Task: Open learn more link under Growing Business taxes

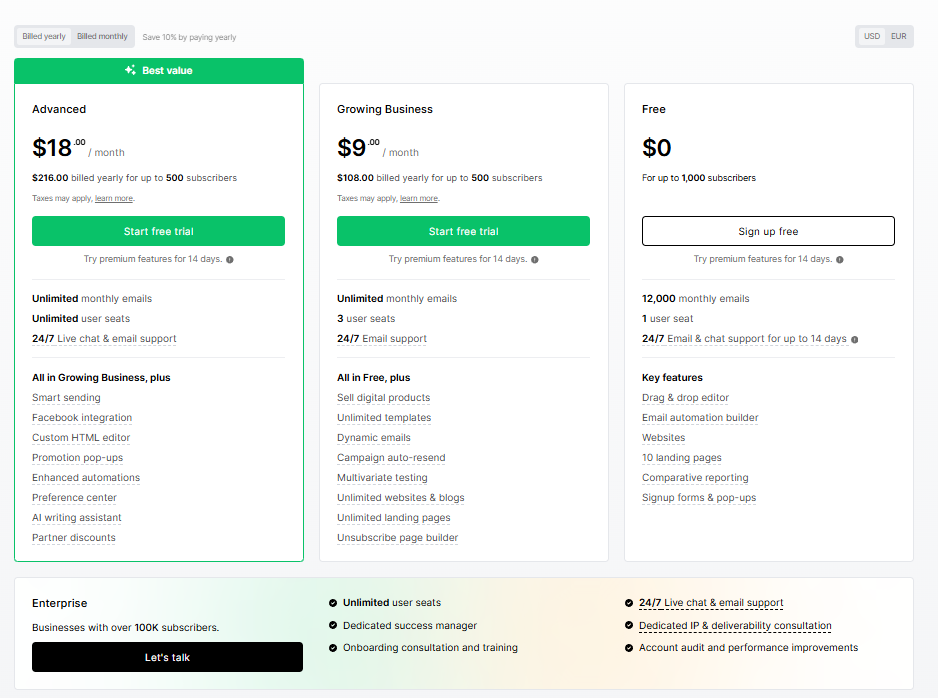Action: (418, 199)
